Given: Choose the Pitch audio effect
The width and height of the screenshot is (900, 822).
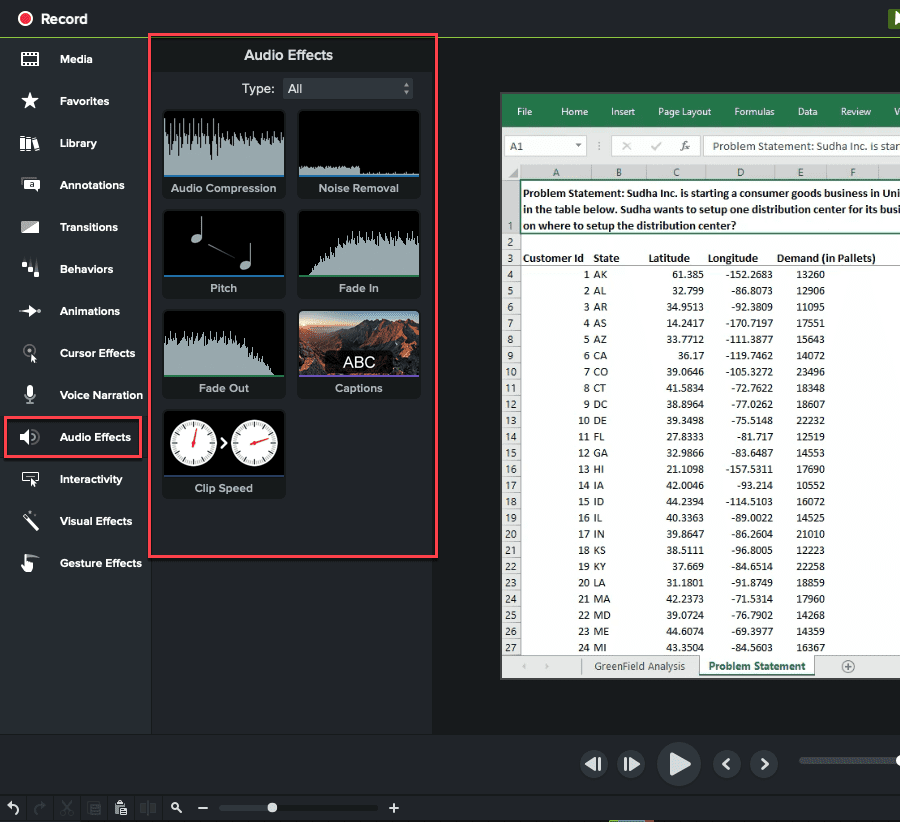Looking at the screenshot, I should click(223, 253).
